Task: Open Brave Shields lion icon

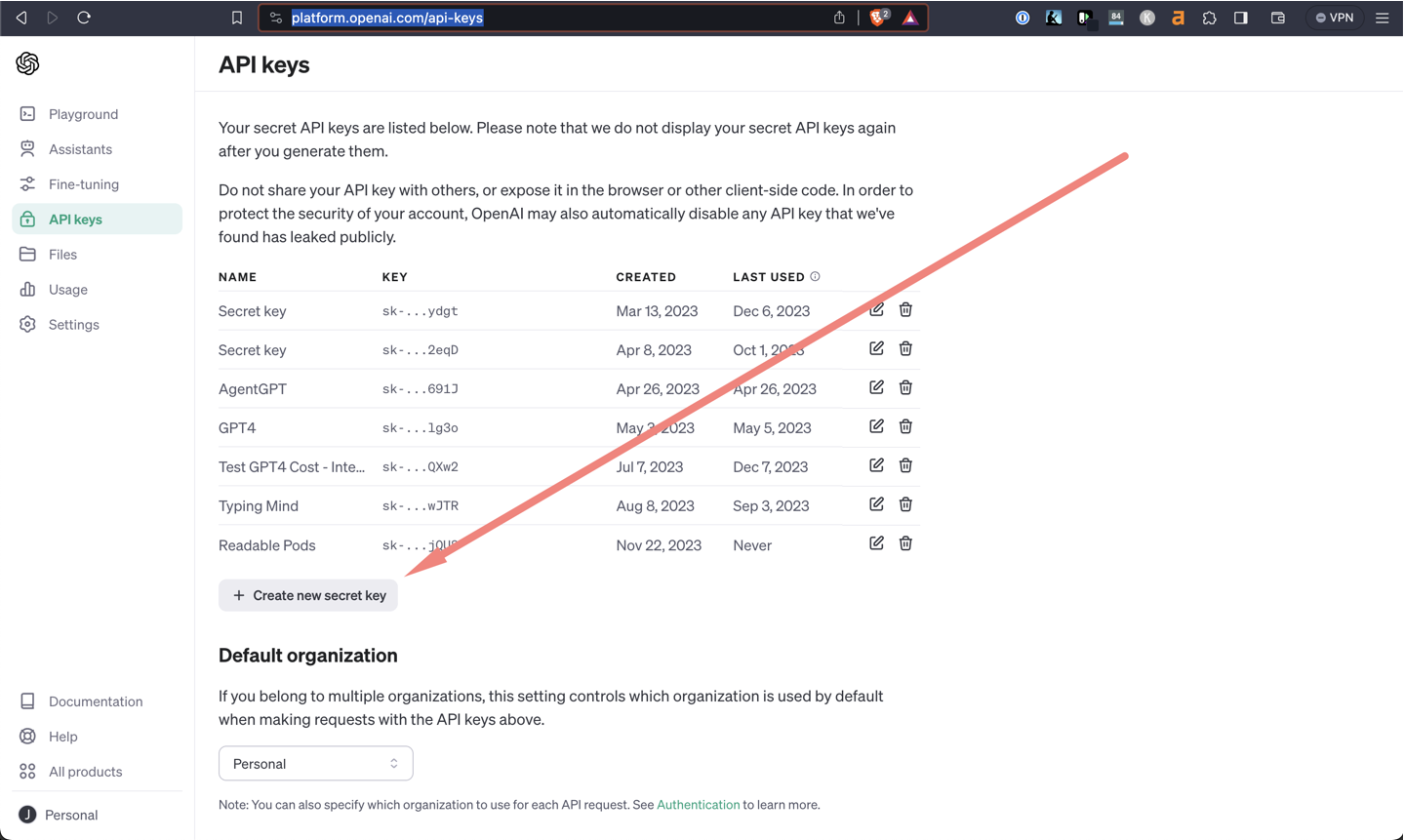Action: point(878,18)
